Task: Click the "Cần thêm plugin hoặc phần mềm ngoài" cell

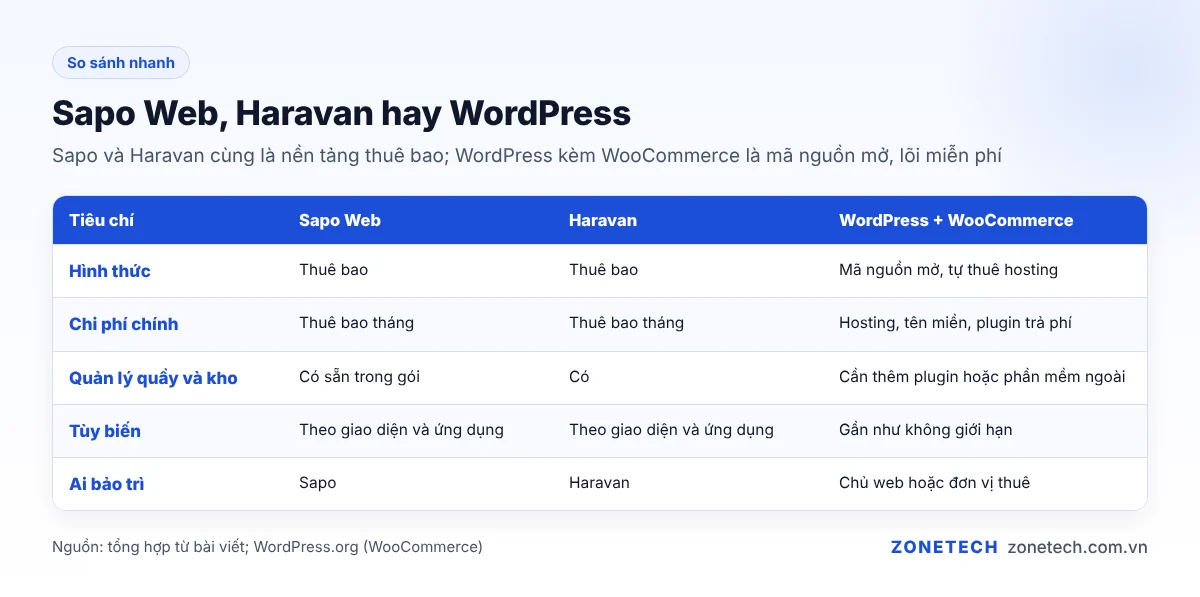Action: 982,377
